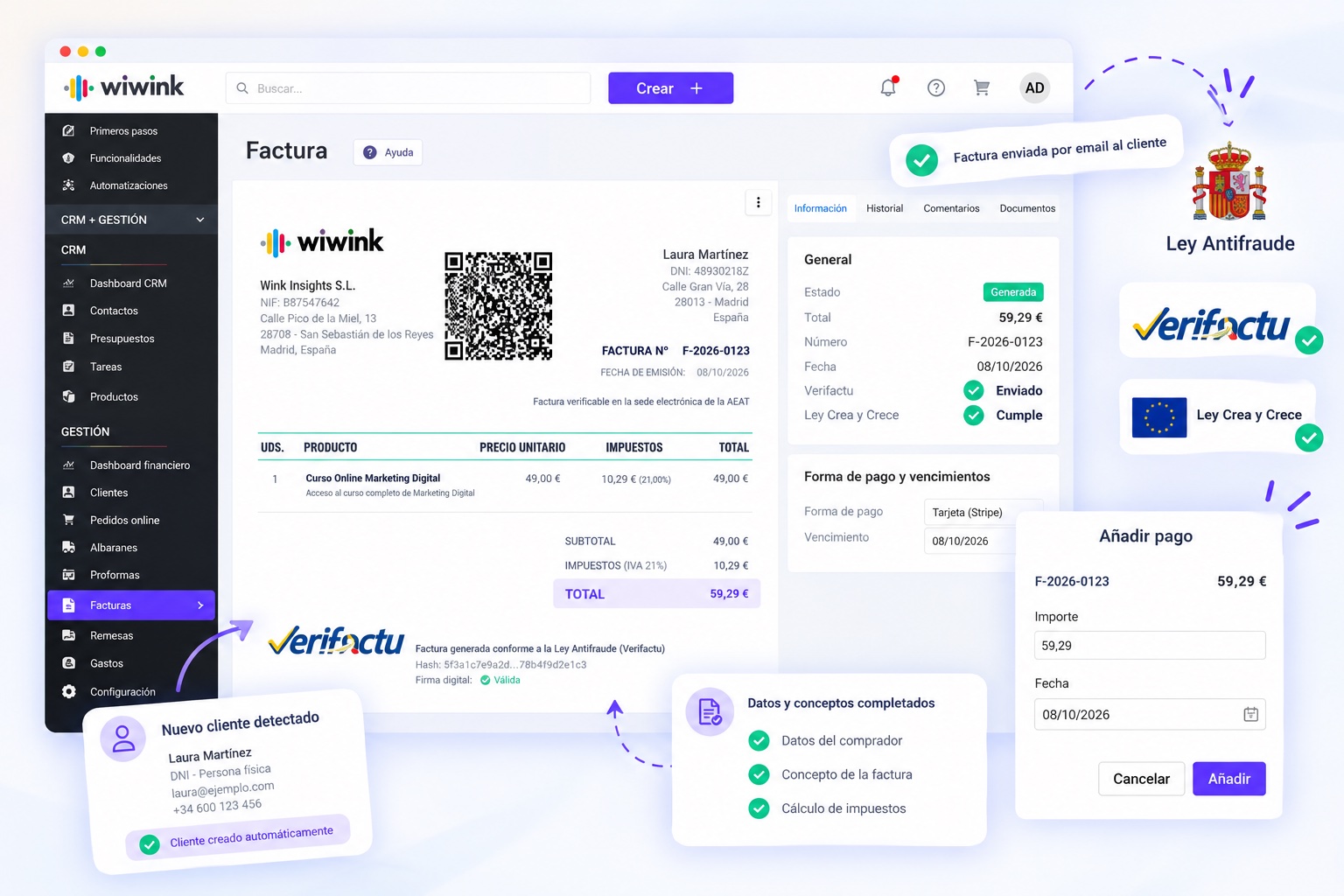Screen dimensions: 1344x896
Task: Switch to the Historial tab
Action: (x=885, y=208)
